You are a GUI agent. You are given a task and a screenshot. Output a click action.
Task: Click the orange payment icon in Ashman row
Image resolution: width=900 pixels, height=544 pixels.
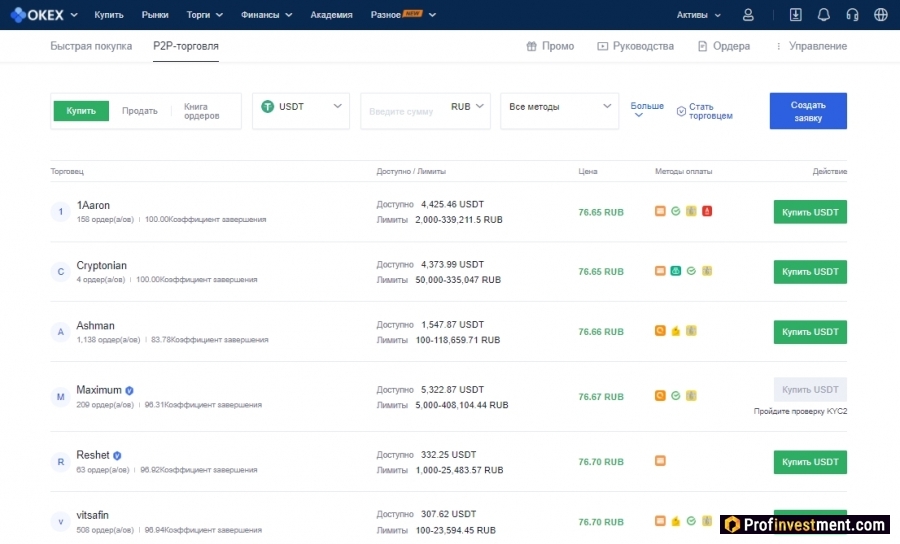click(x=660, y=331)
